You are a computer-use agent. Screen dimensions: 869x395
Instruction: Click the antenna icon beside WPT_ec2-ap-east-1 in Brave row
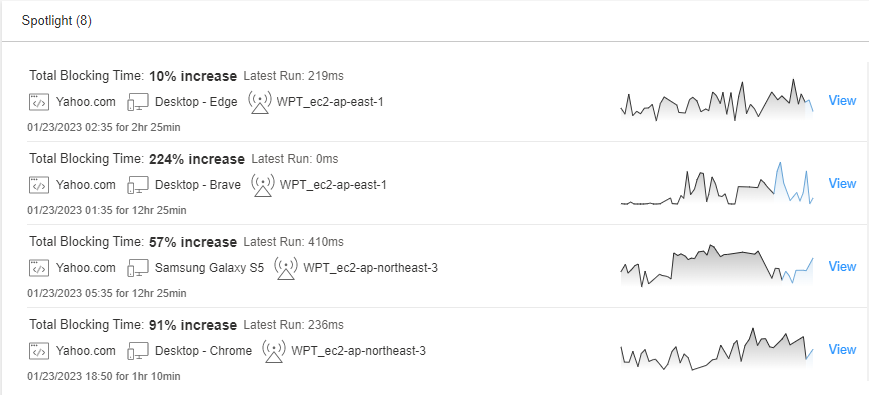(263, 185)
